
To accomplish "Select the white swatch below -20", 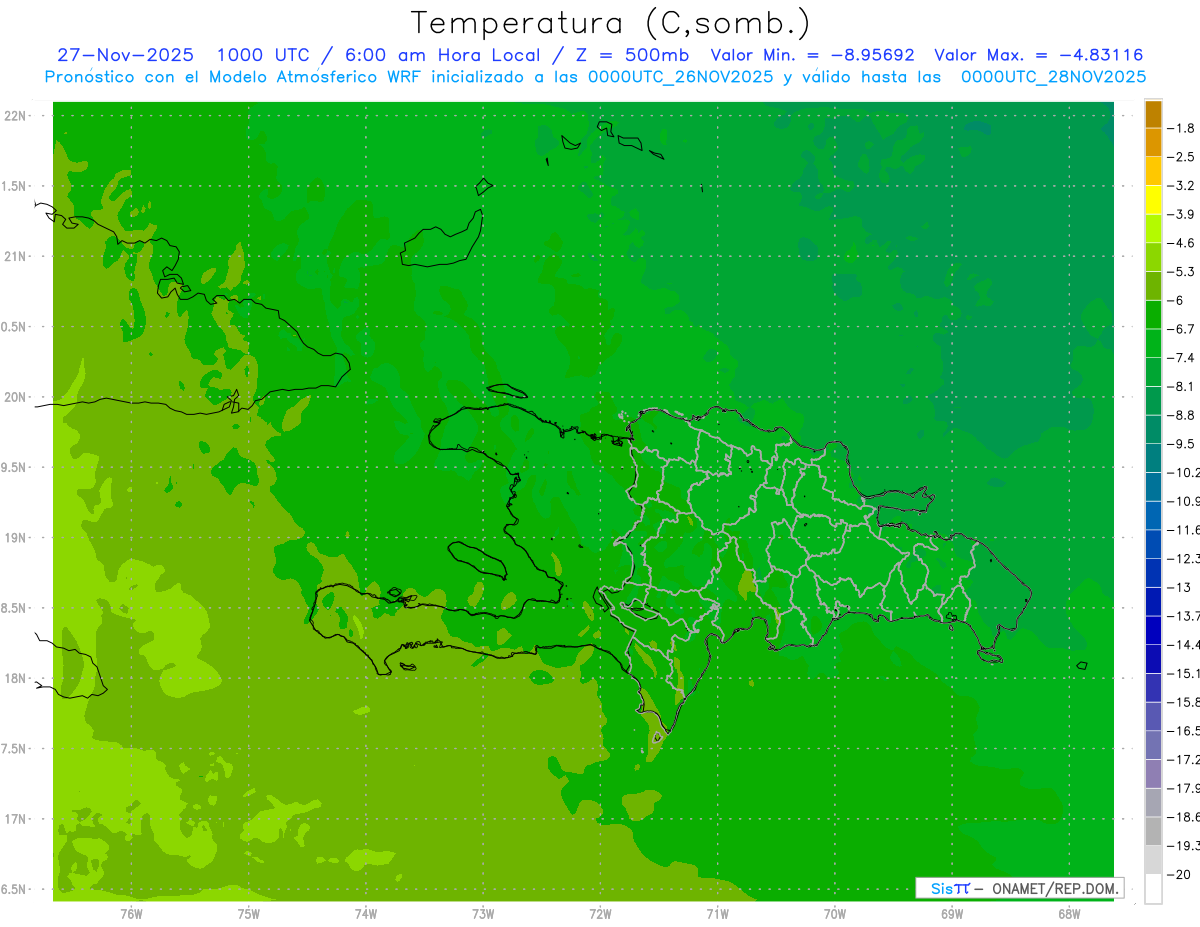I will pyautogui.click(x=1153, y=889).
